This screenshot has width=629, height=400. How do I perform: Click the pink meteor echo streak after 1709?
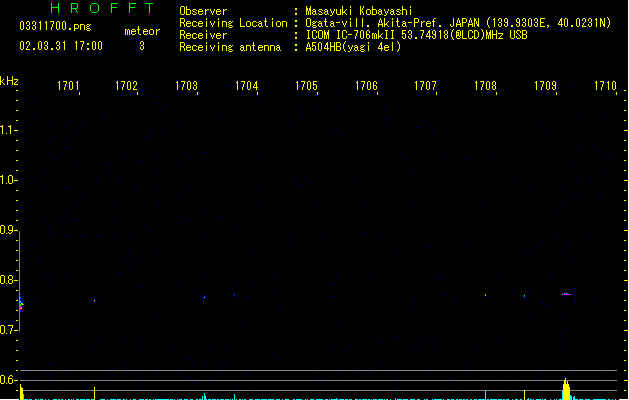[566, 294]
